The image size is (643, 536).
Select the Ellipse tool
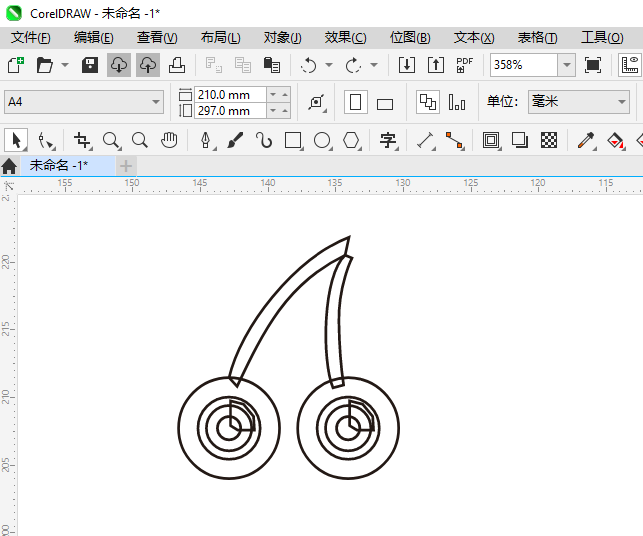(322, 141)
